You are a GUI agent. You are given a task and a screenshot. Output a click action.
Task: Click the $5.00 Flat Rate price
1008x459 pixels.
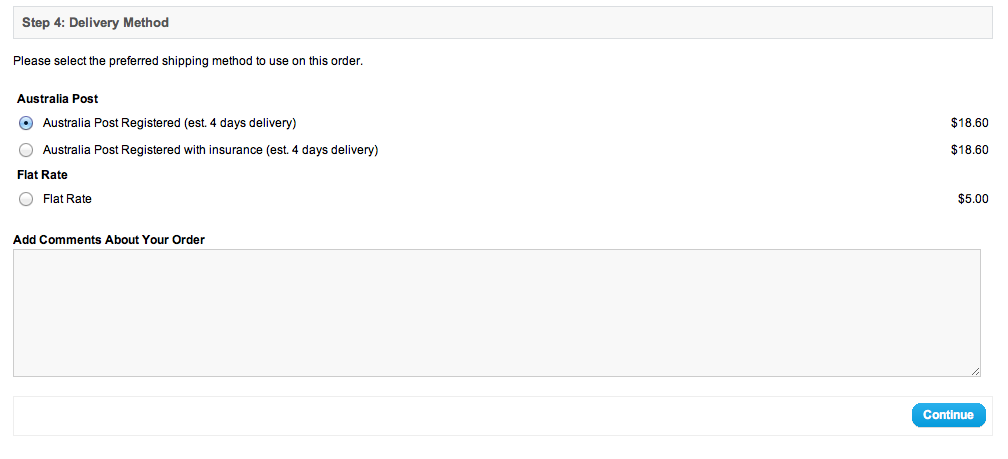coord(973,199)
